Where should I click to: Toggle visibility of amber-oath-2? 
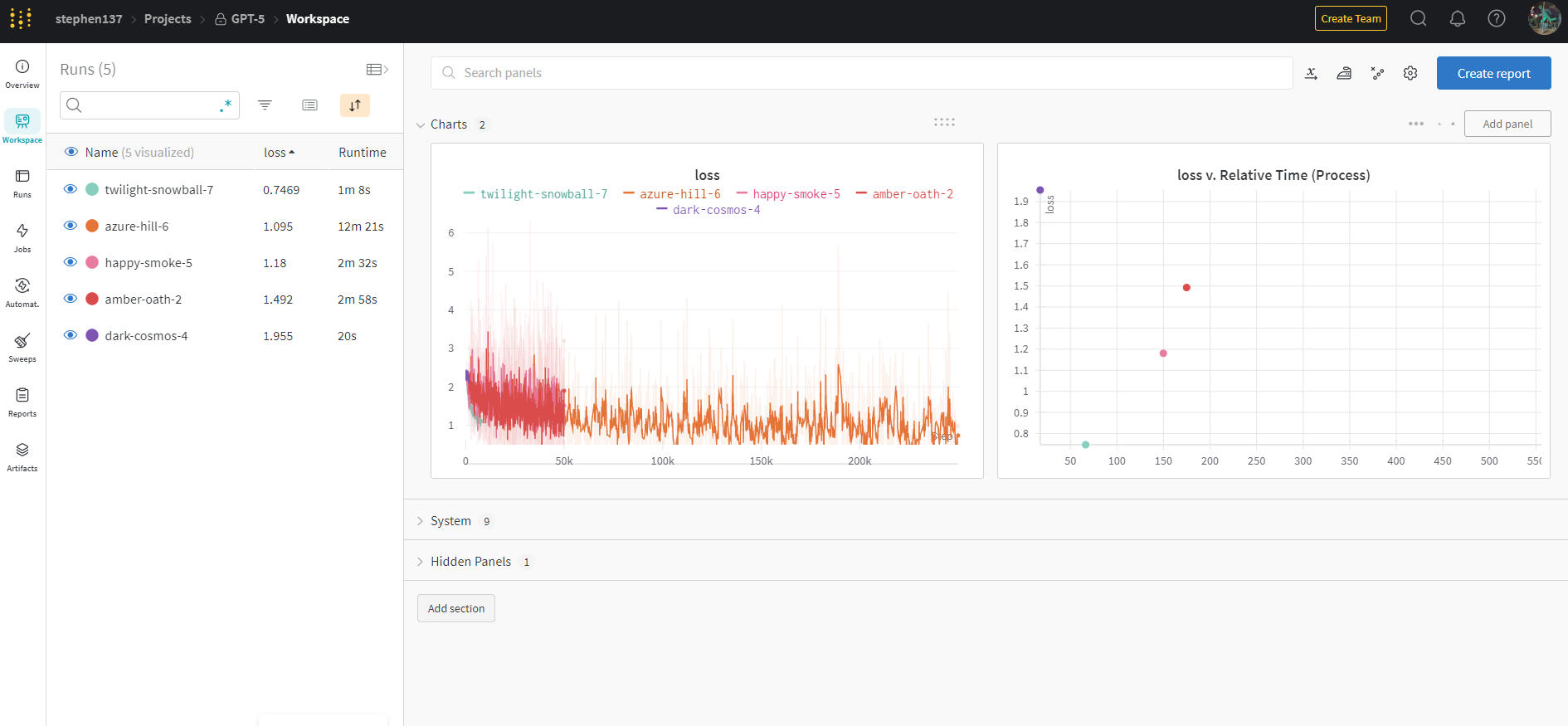(x=71, y=299)
